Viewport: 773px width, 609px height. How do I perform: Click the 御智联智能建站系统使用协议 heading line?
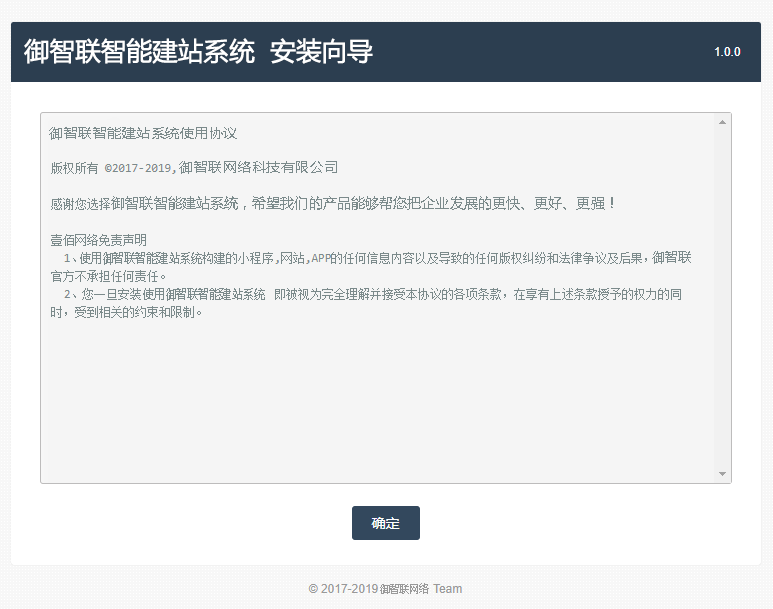[x=143, y=133]
